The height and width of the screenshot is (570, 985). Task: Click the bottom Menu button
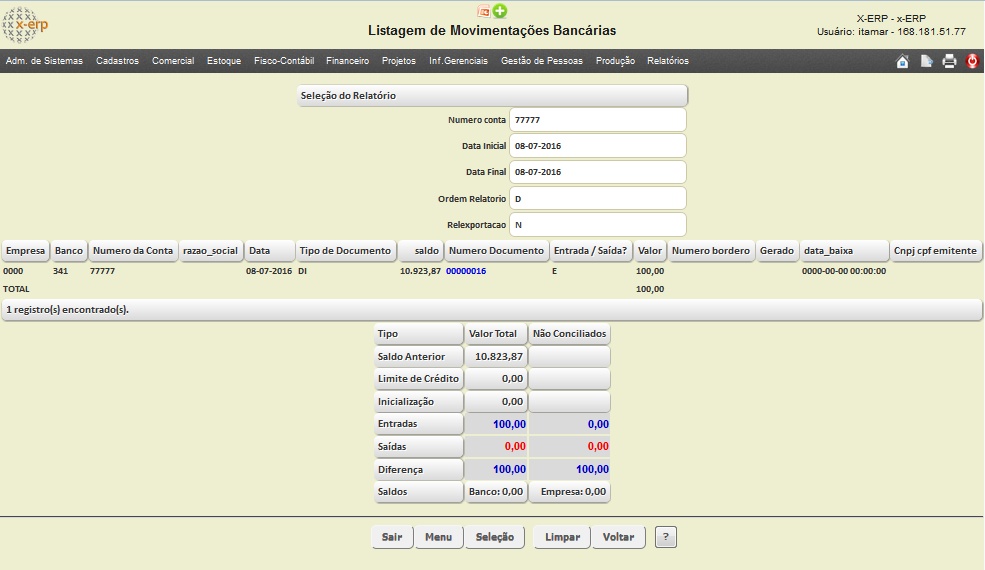coord(438,537)
